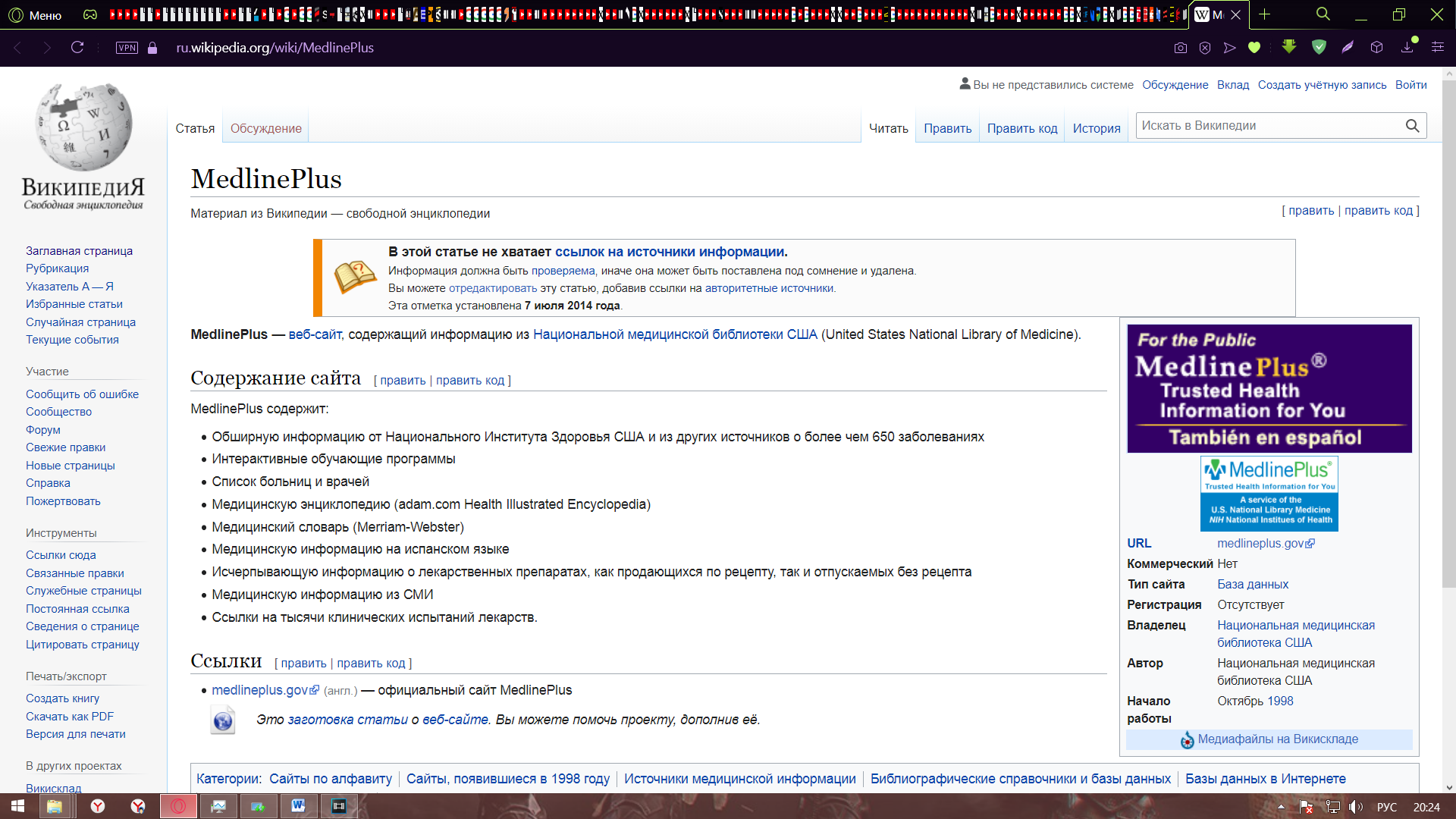Close the MedlinePlus Wikipedia tab
Viewport: 1456px width, 819px height.
pos(1236,14)
